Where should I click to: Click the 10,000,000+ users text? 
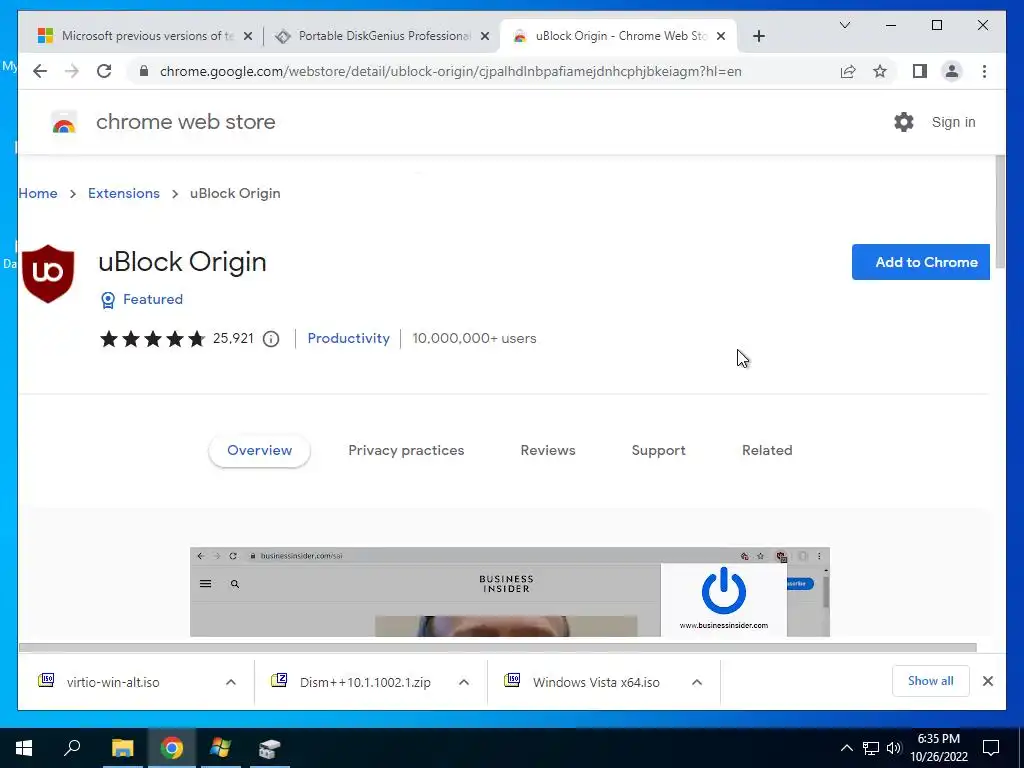[474, 338]
